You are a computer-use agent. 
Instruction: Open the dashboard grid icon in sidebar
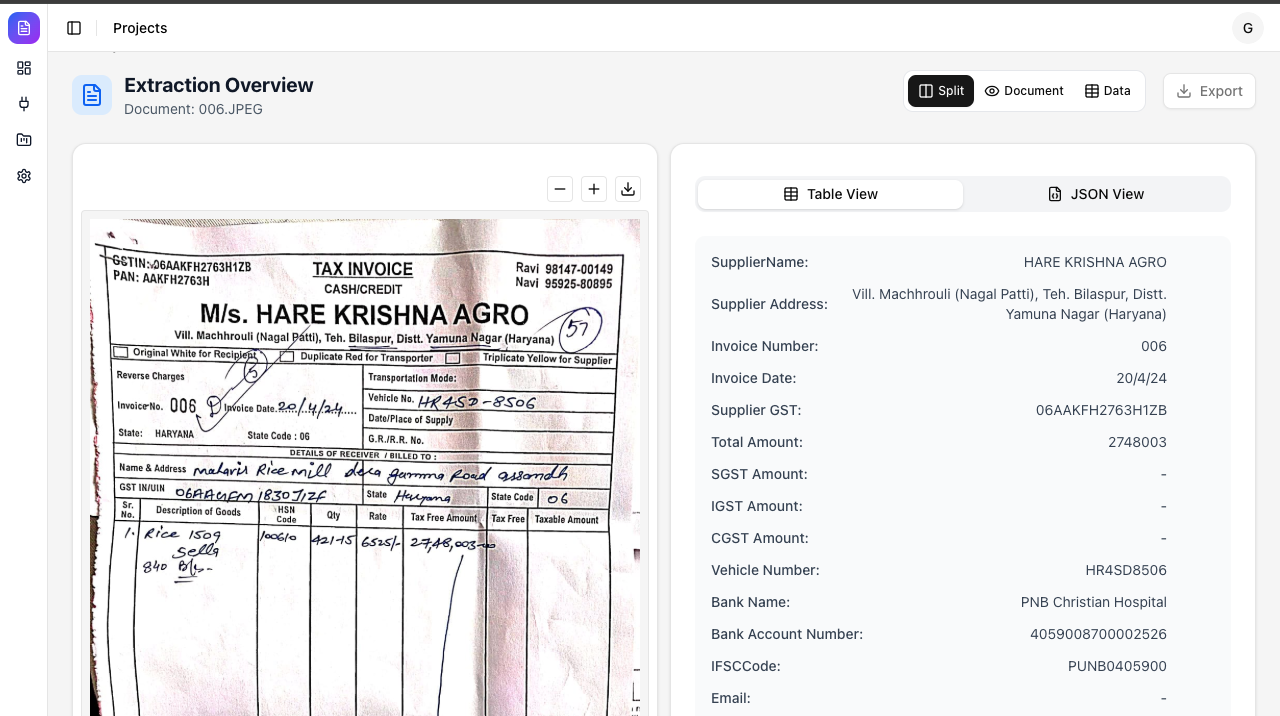[x=24, y=68]
